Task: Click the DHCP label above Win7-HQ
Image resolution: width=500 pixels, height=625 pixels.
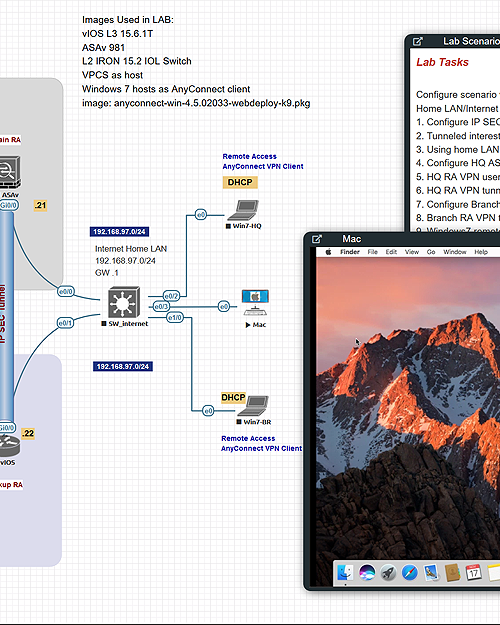Action: [240, 182]
